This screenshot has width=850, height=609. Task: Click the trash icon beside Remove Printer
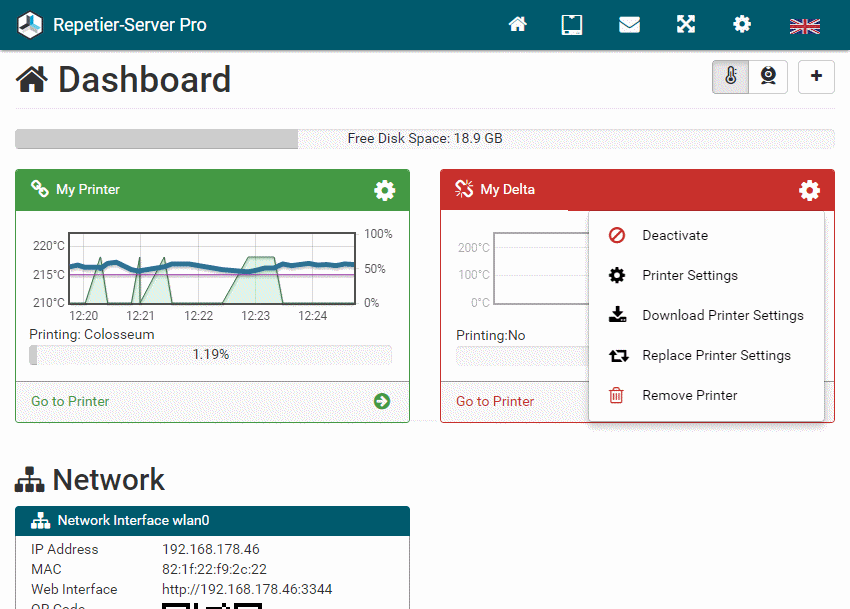616,395
